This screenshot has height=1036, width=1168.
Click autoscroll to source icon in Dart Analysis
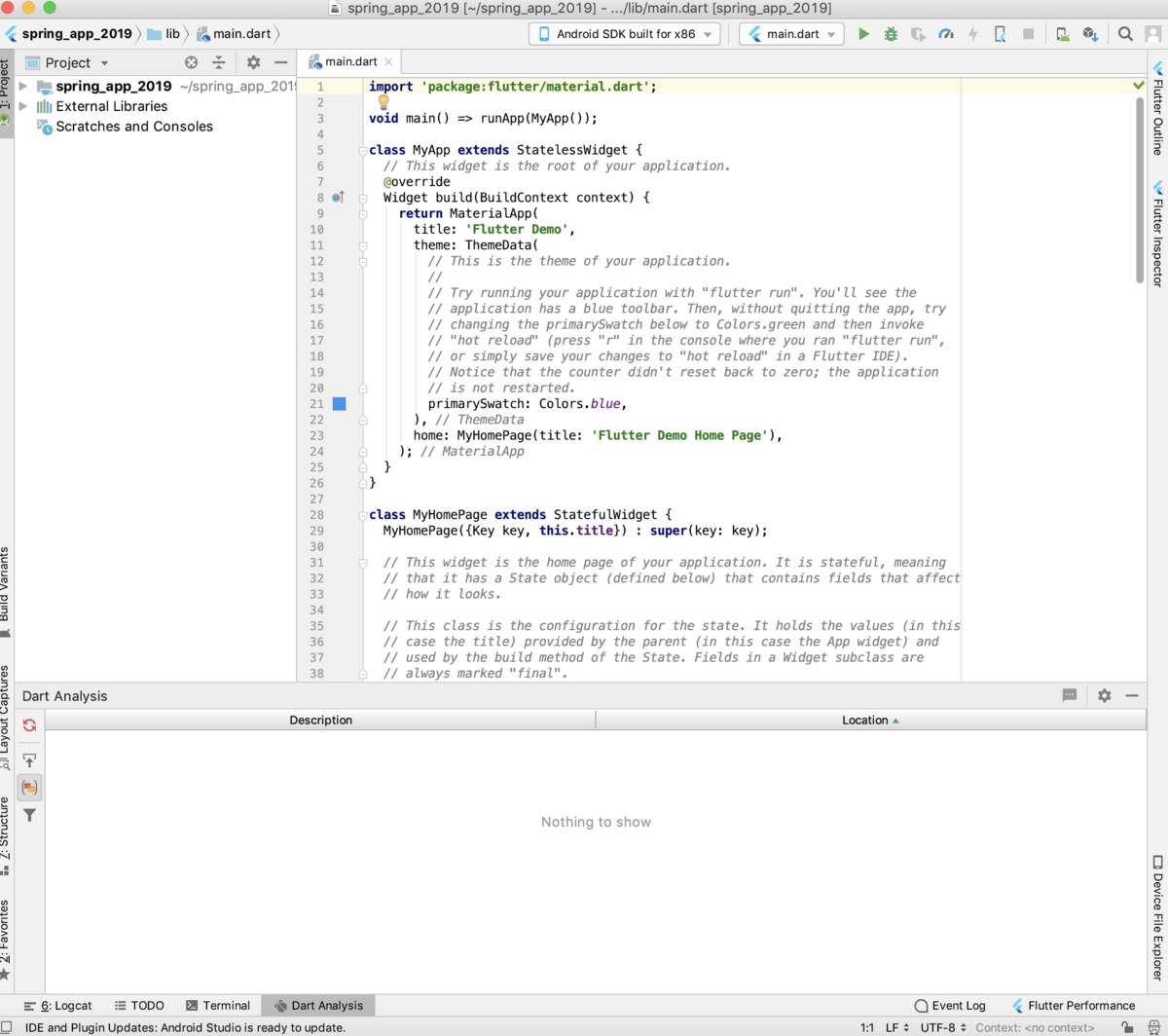tap(29, 760)
